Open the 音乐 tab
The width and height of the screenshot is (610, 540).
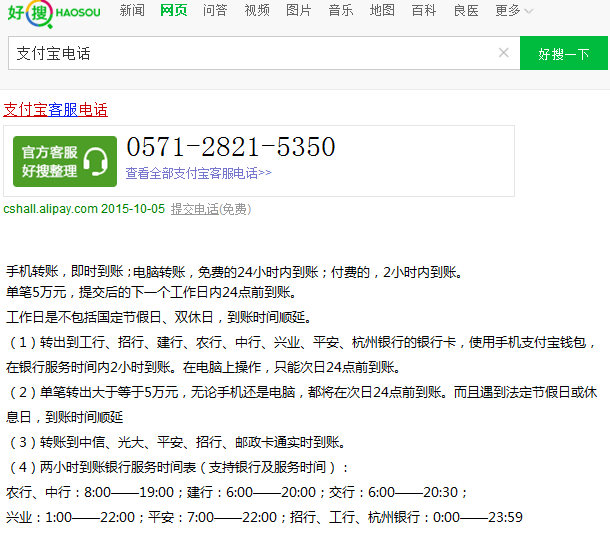click(341, 10)
